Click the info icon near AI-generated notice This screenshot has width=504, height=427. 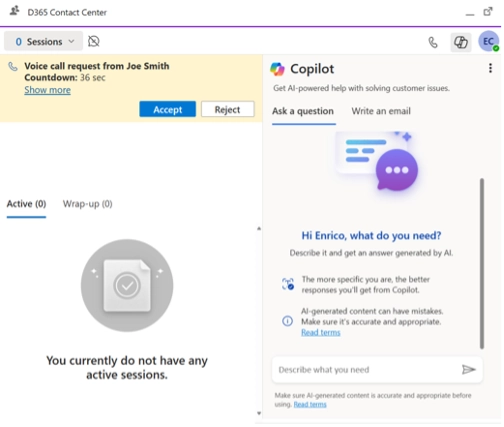pyautogui.click(x=287, y=321)
